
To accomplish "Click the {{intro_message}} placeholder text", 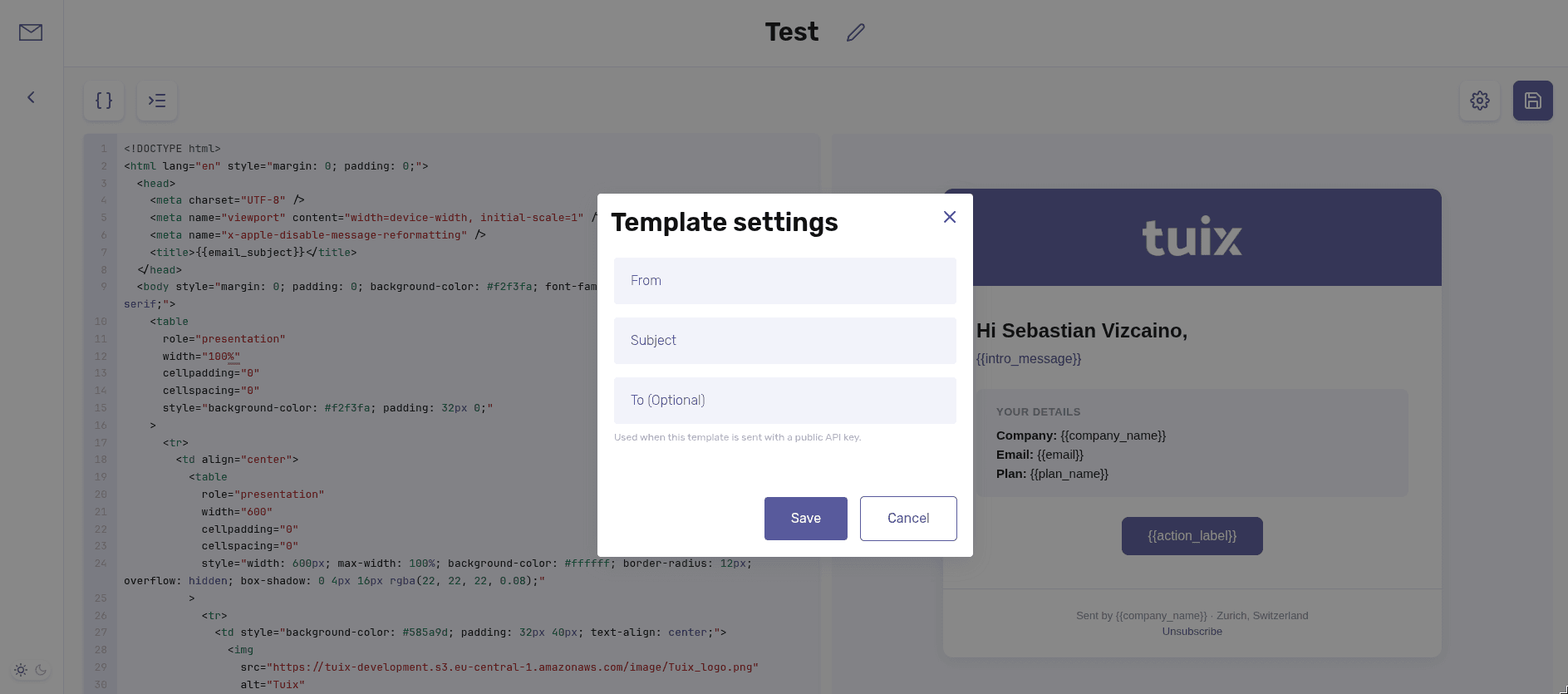I will coord(1029,359).
